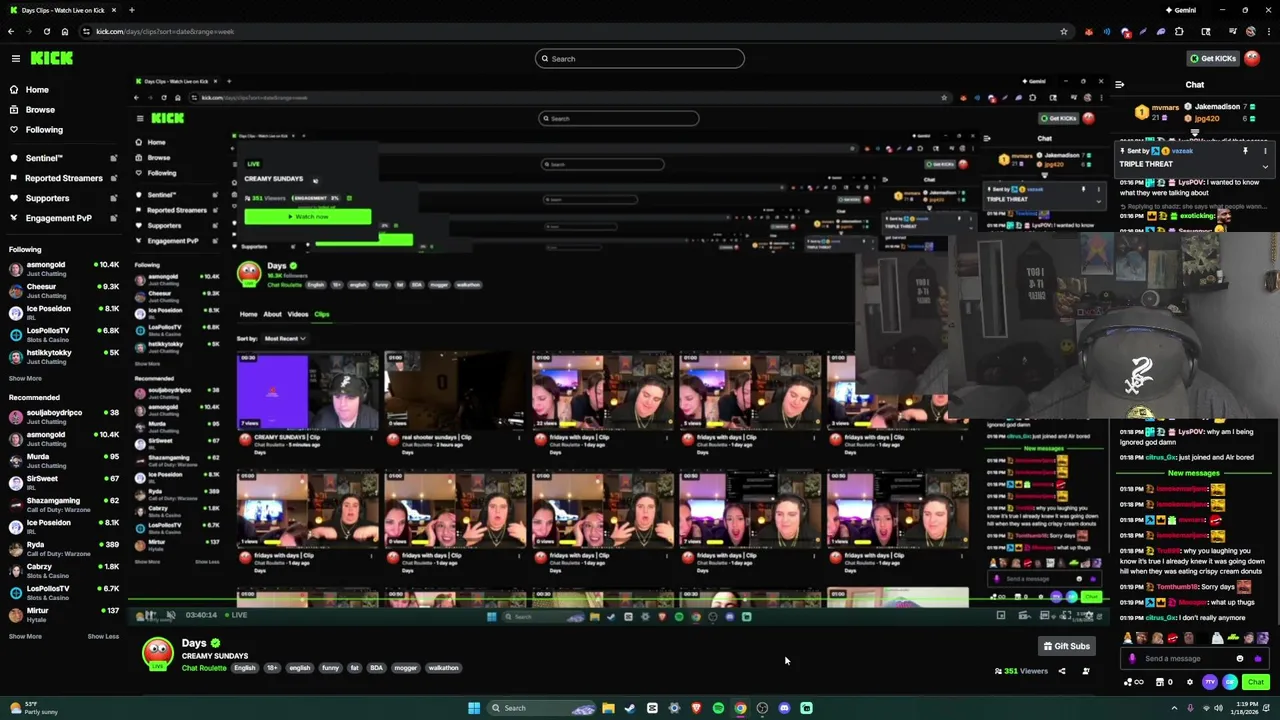1280x720 pixels.
Task: Open pinned message three-dot options
Action: click(x=1265, y=151)
